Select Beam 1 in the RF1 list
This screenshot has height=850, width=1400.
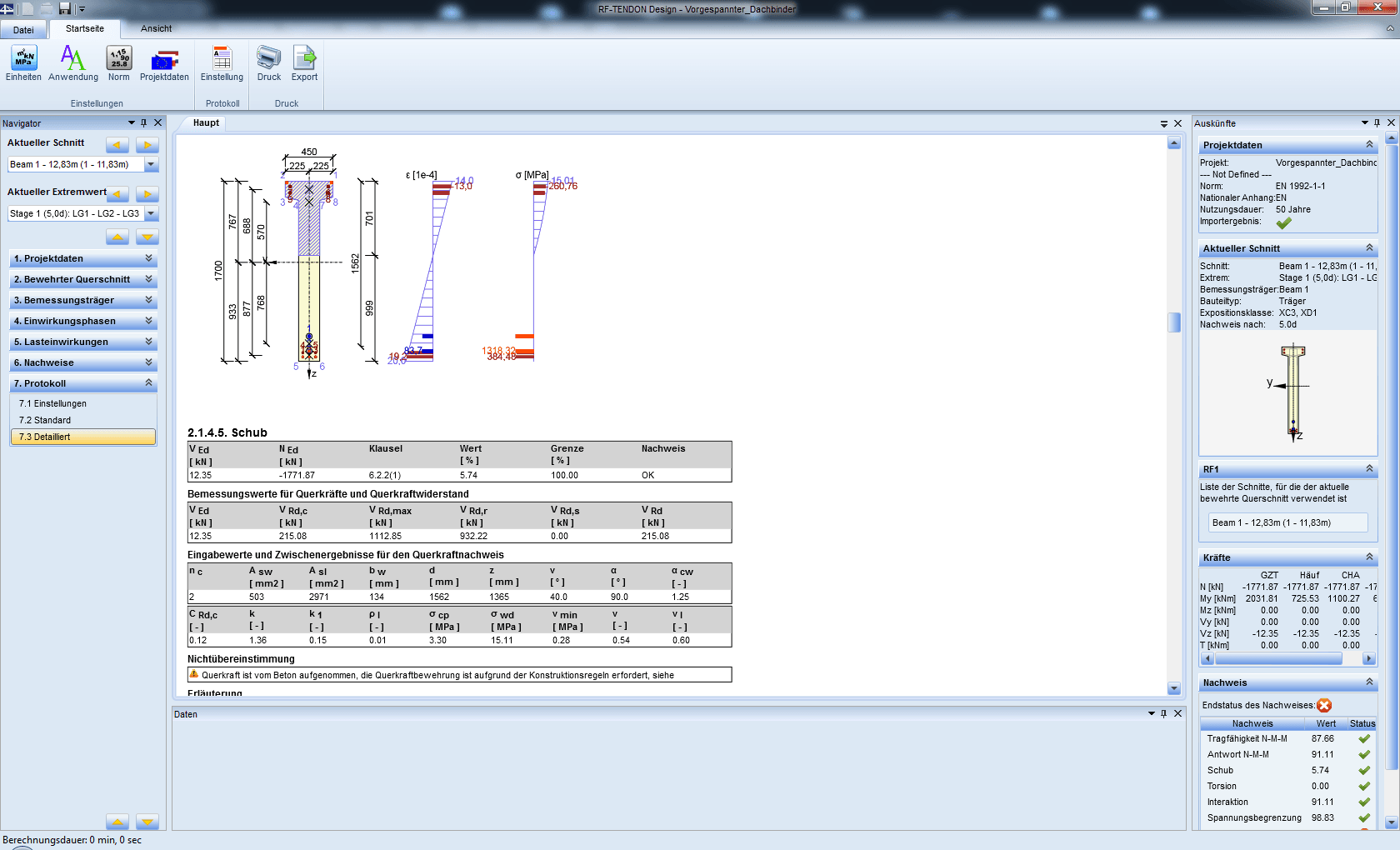(1287, 522)
